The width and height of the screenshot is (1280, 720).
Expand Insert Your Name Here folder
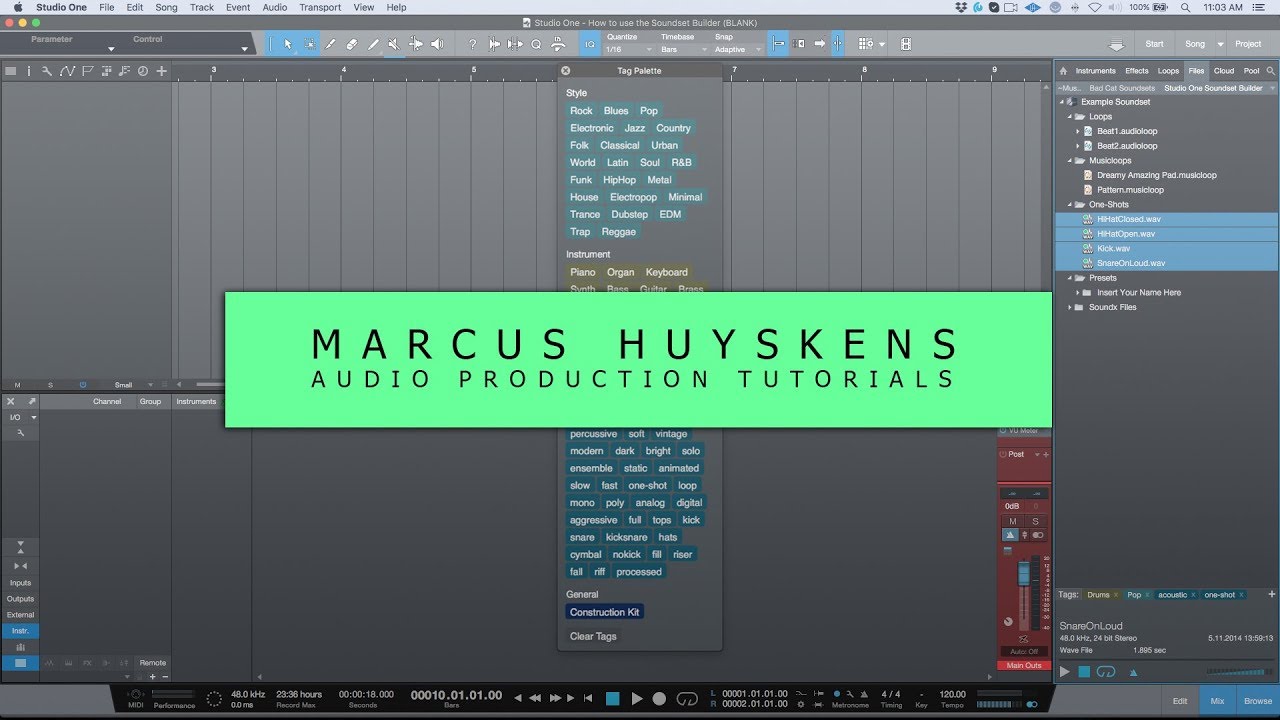point(1078,293)
